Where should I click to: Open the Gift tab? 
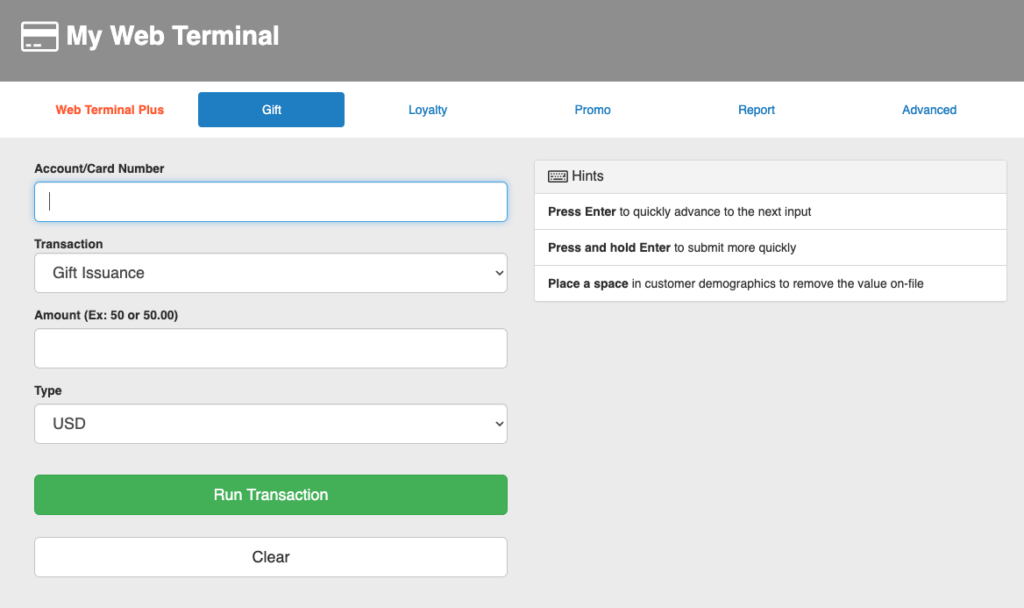click(270, 110)
